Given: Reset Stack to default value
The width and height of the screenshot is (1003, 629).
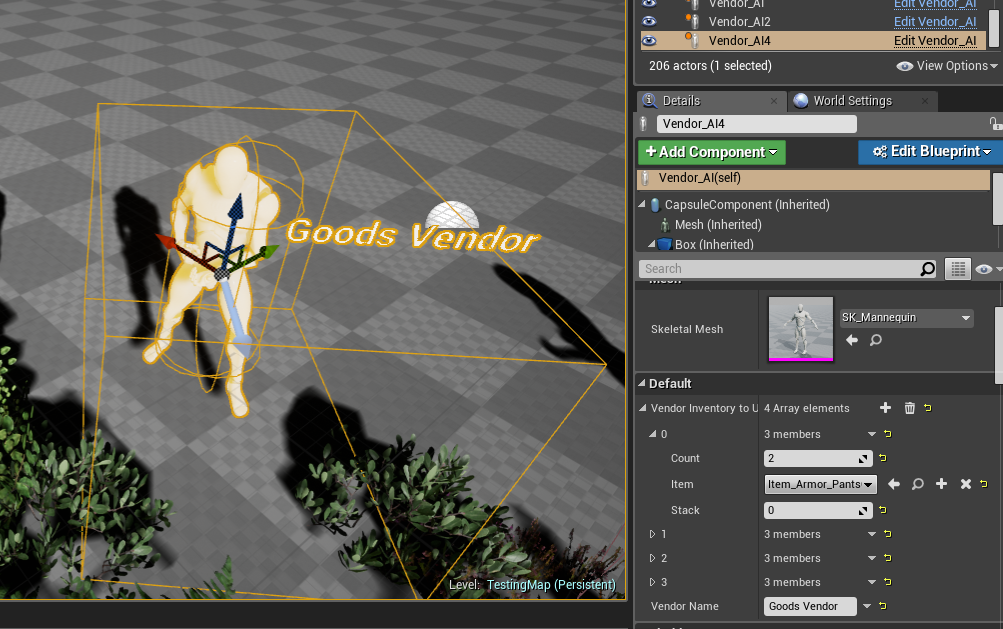Looking at the screenshot, I should pos(883,509).
